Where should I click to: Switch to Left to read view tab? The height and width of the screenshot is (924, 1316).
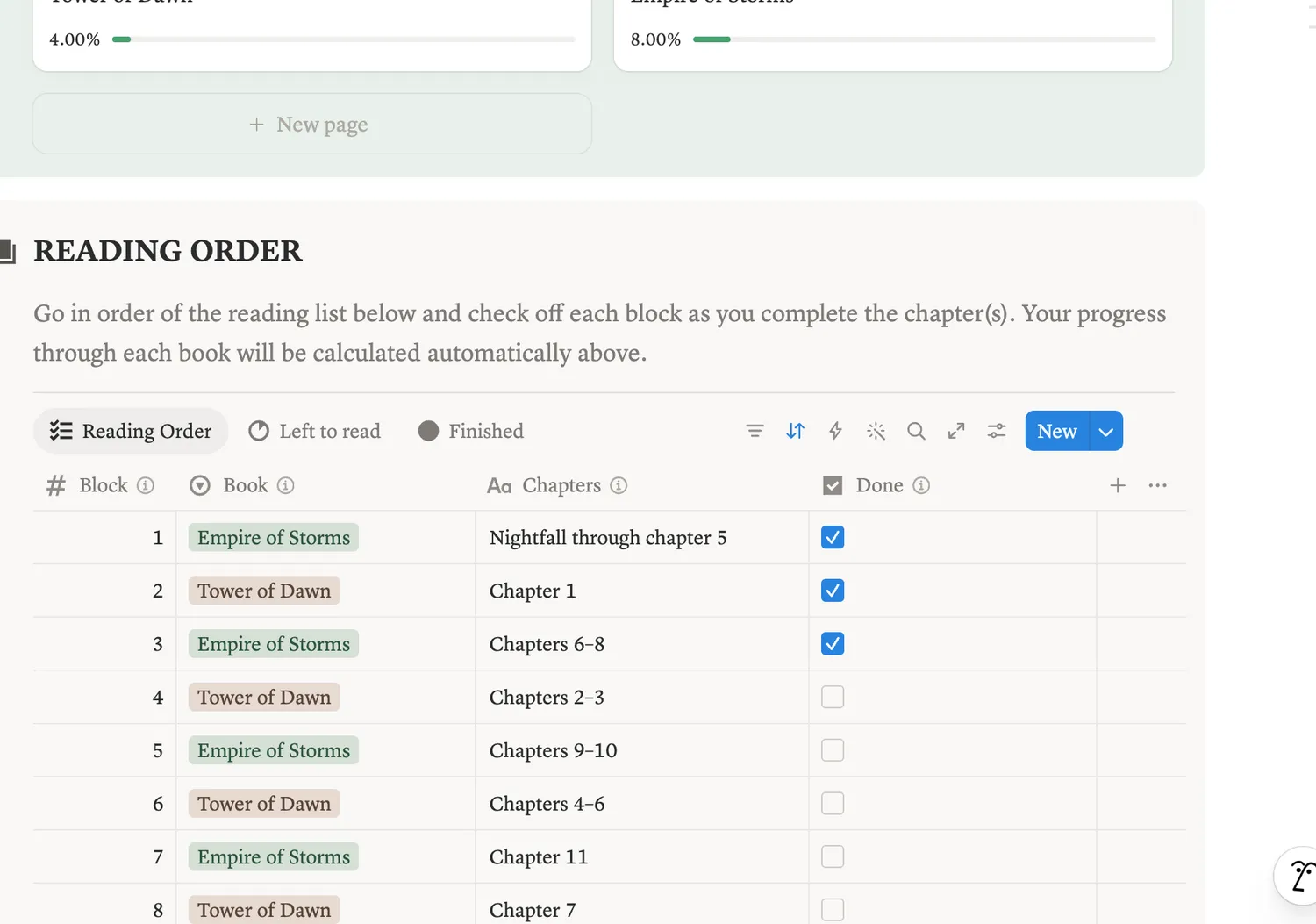[314, 431]
